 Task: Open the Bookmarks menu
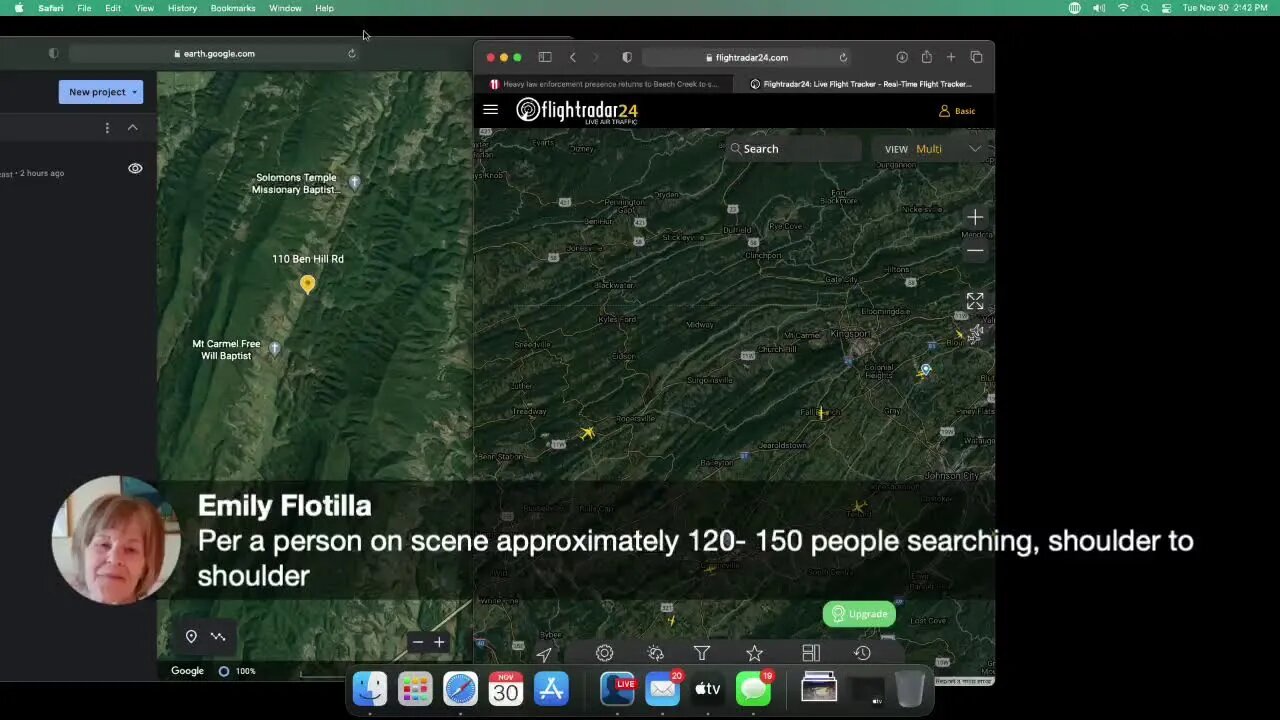tap(233, 8)
